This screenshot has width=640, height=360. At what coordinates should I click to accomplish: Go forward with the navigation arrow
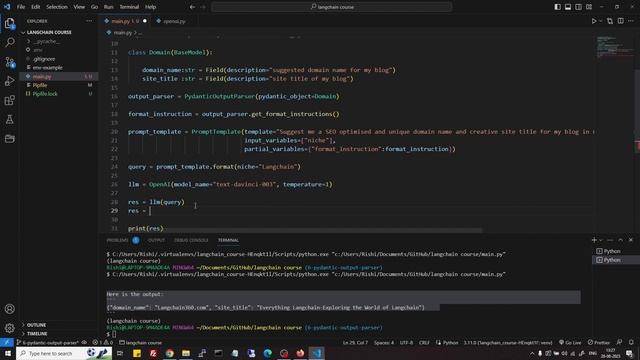pos(203,7)
